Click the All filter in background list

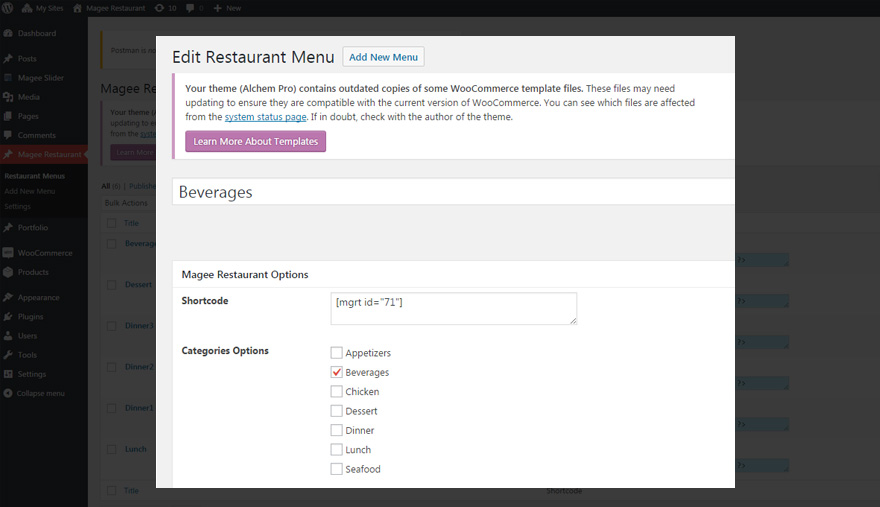(106, 186)
